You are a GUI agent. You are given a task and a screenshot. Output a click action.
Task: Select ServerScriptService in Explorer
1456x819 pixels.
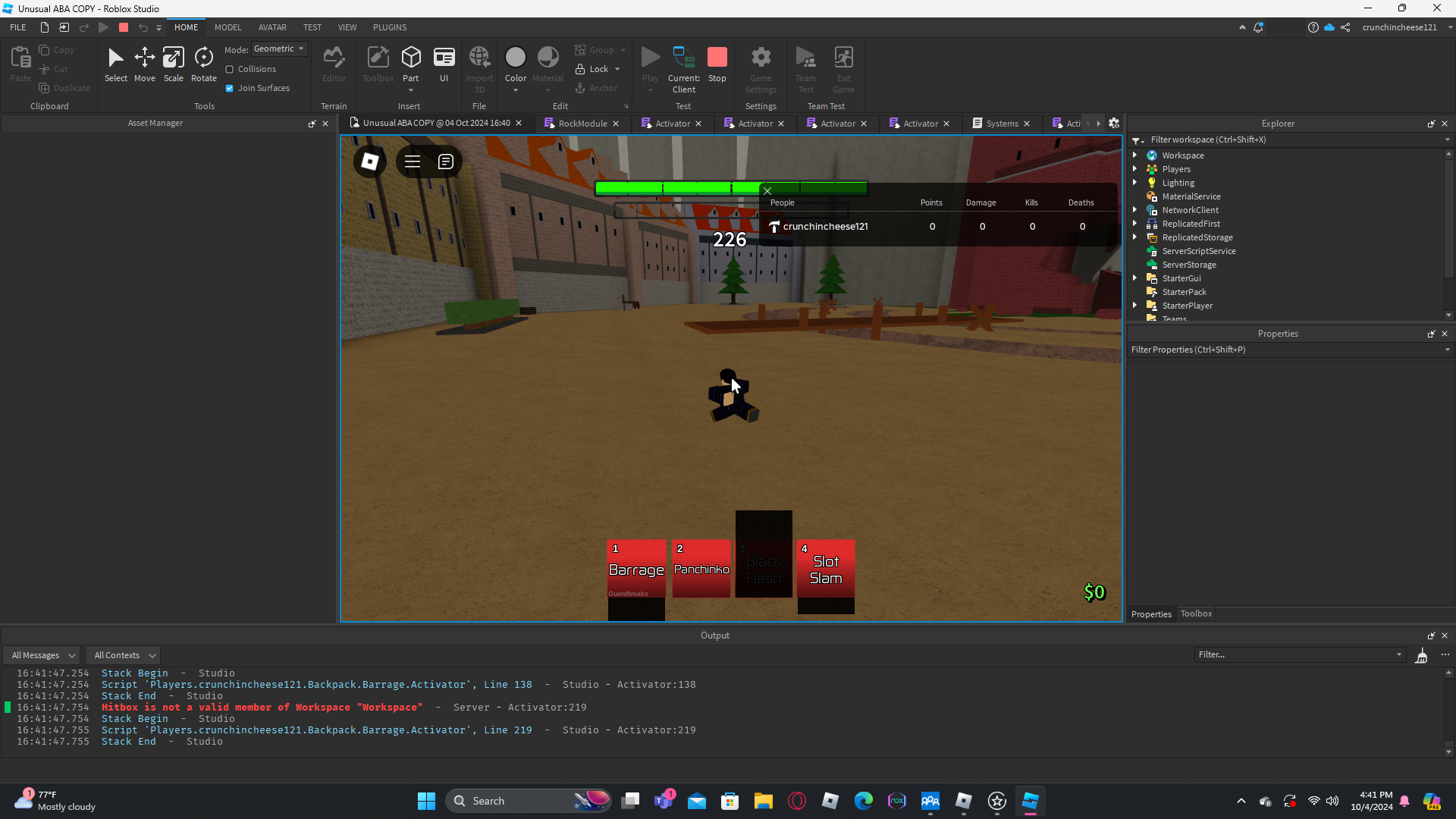pos(1199,251)
